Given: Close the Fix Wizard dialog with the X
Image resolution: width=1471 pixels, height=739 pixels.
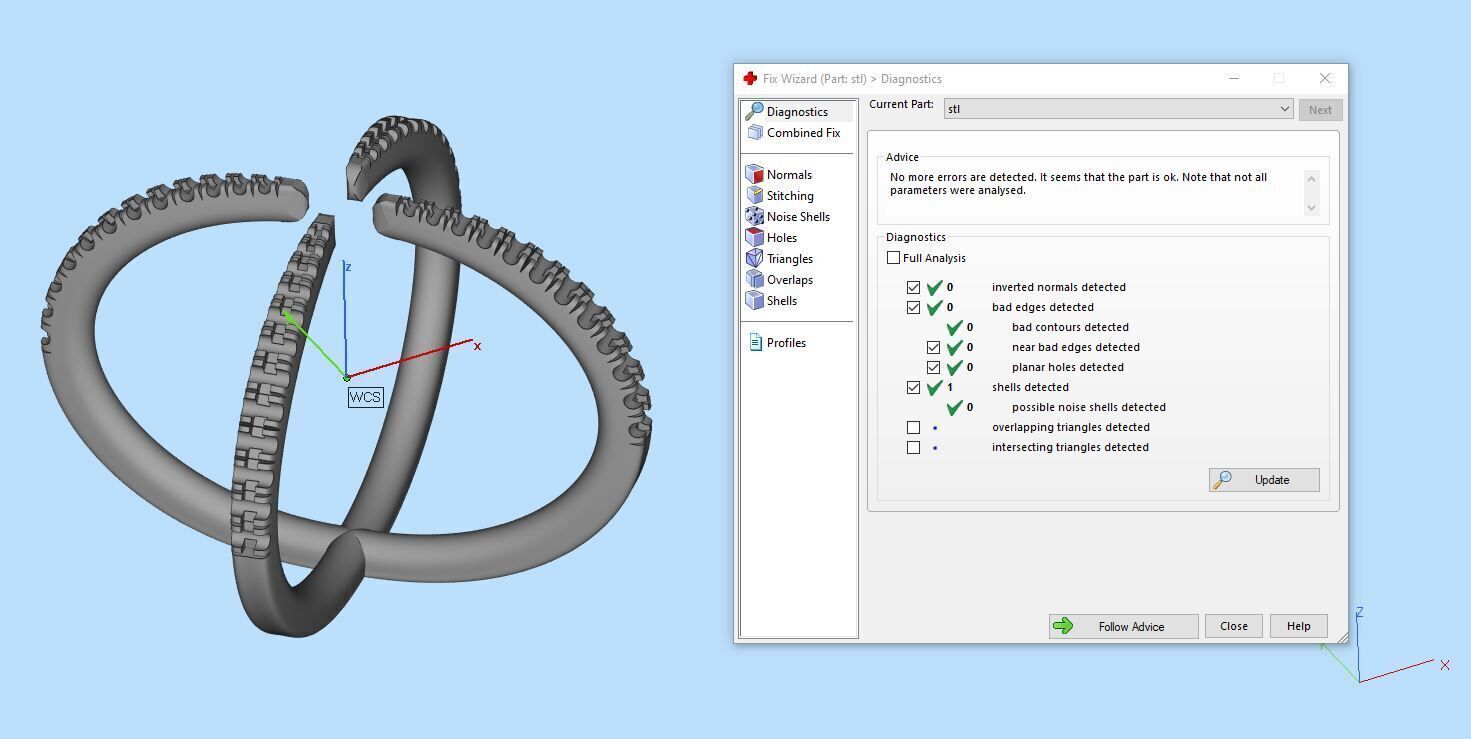Looking at the screenshot, I should coord(1325,78).
